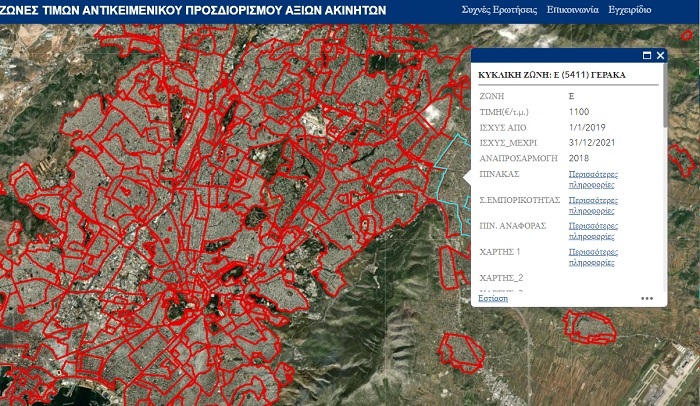Open the Εγχειρίδιο manual link

point(630,9)
